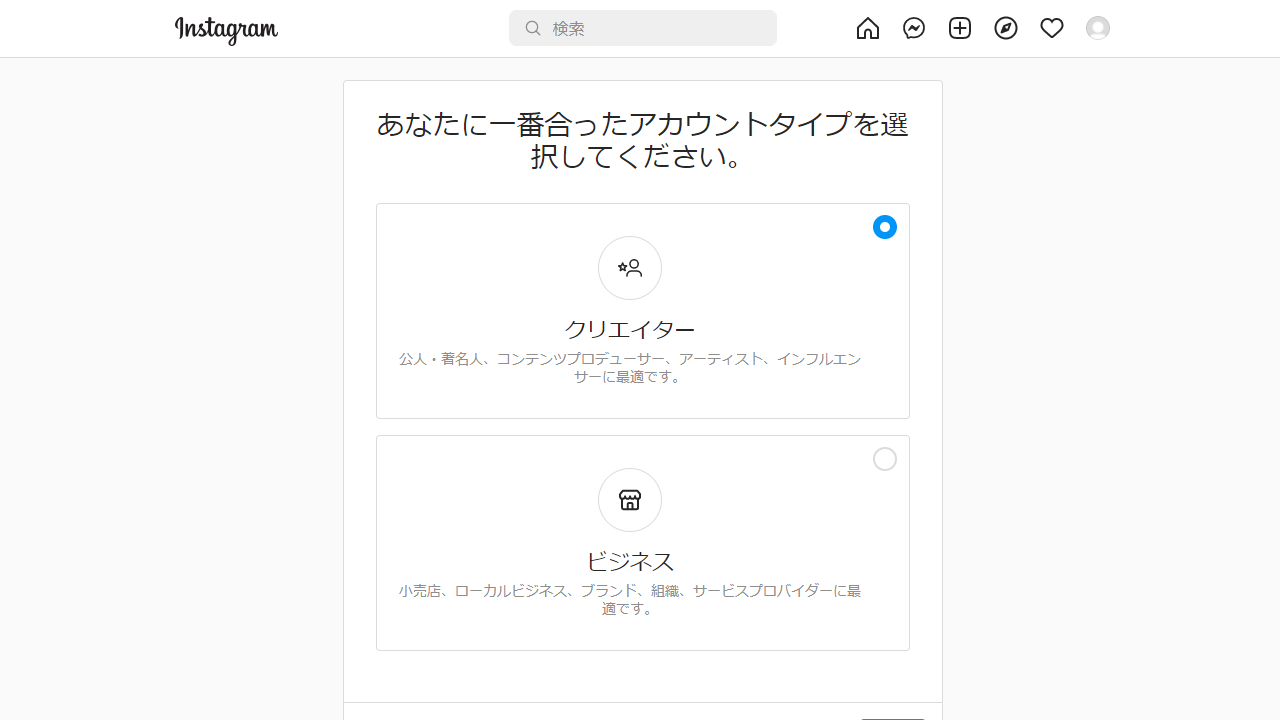Click the account type question heading
This screenshot has height=720, width=1280.
(x=642, y=140)
